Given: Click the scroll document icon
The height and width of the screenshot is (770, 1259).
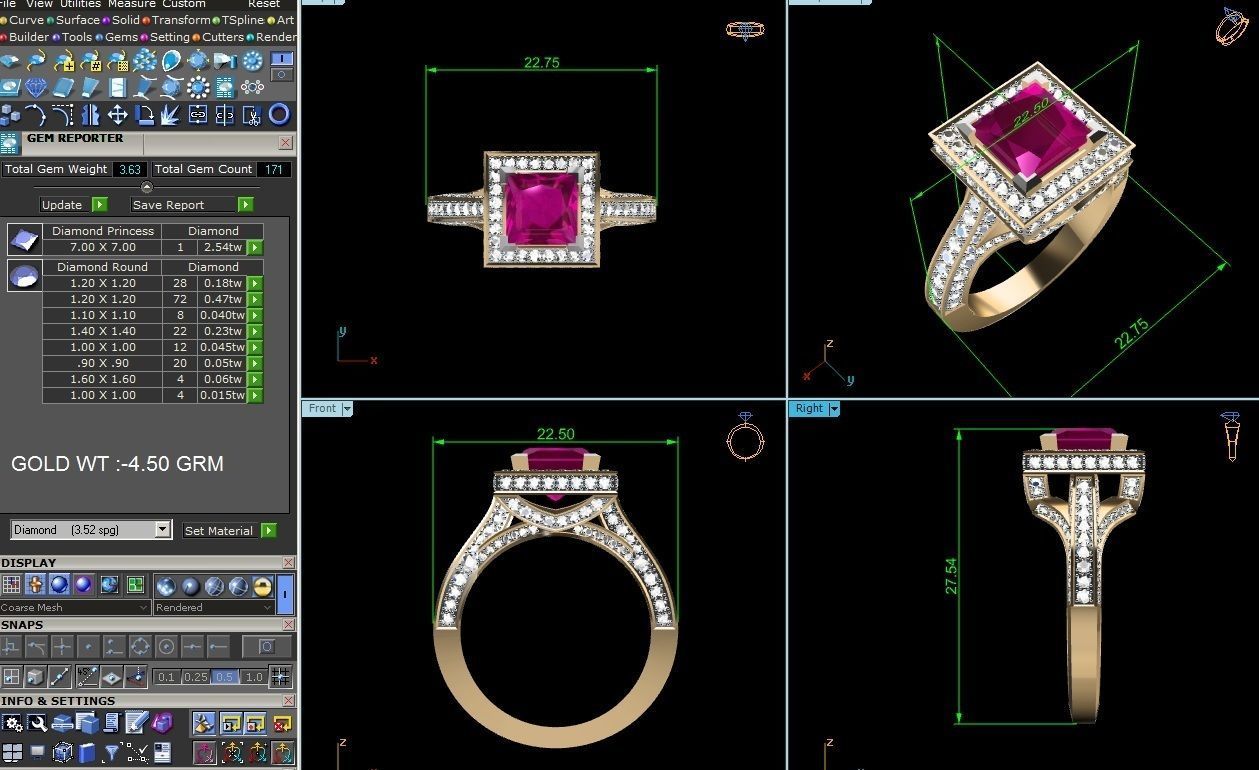Looking at the screenshot, I should click(112, 722).
